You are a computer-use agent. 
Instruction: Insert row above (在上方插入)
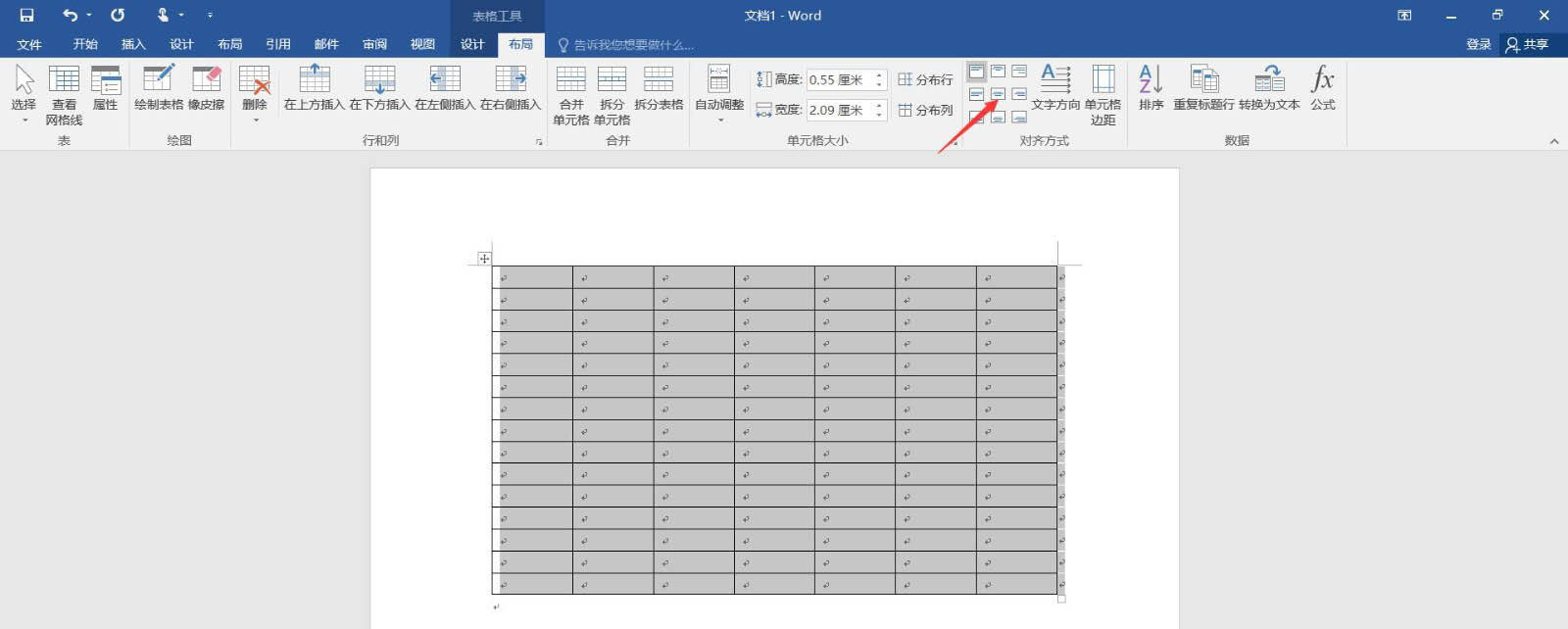tap(315, 88)
